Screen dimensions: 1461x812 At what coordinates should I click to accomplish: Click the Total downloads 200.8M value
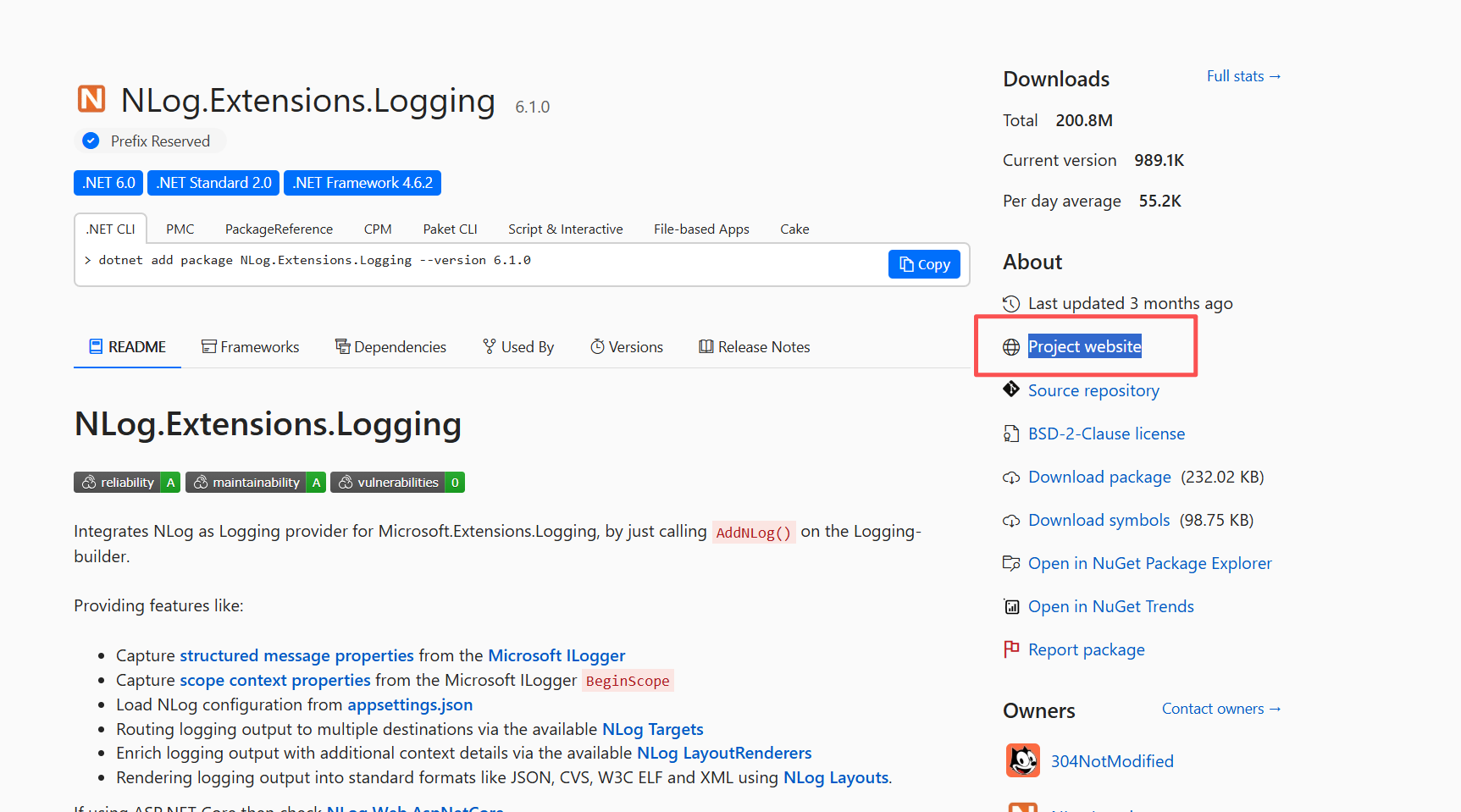coord(1084,120)
